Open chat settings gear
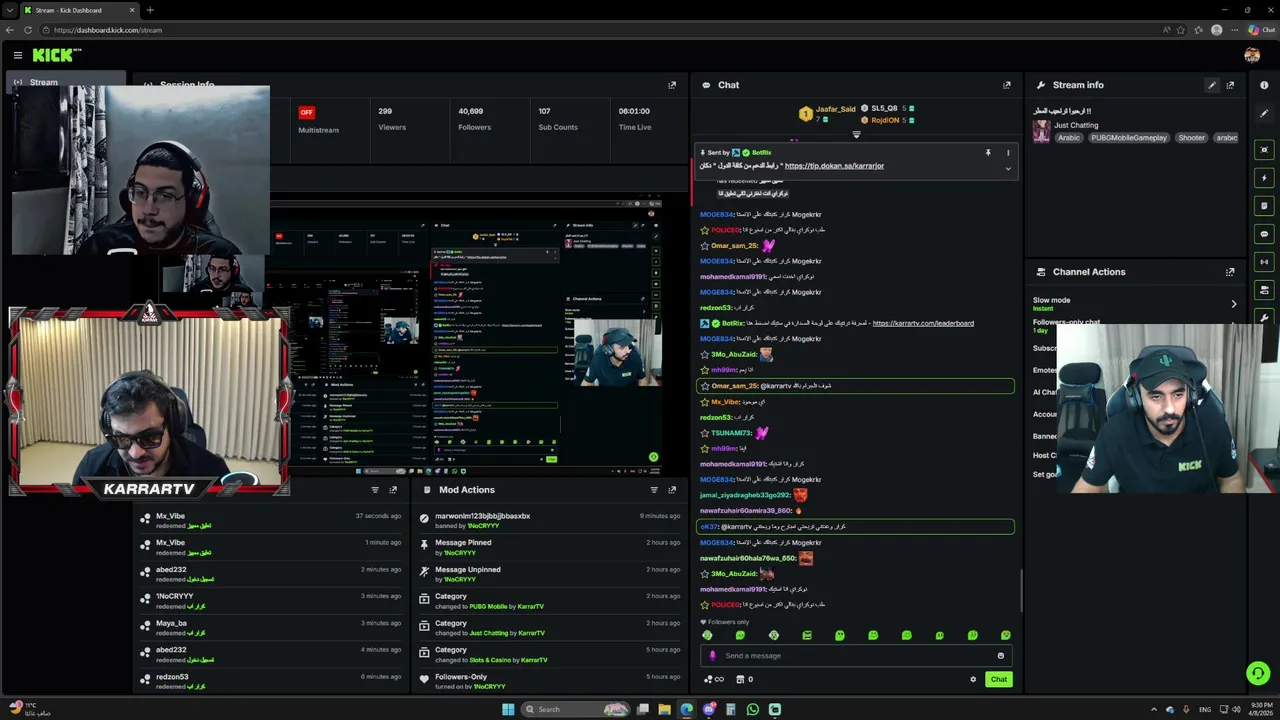 click(973, 680)
